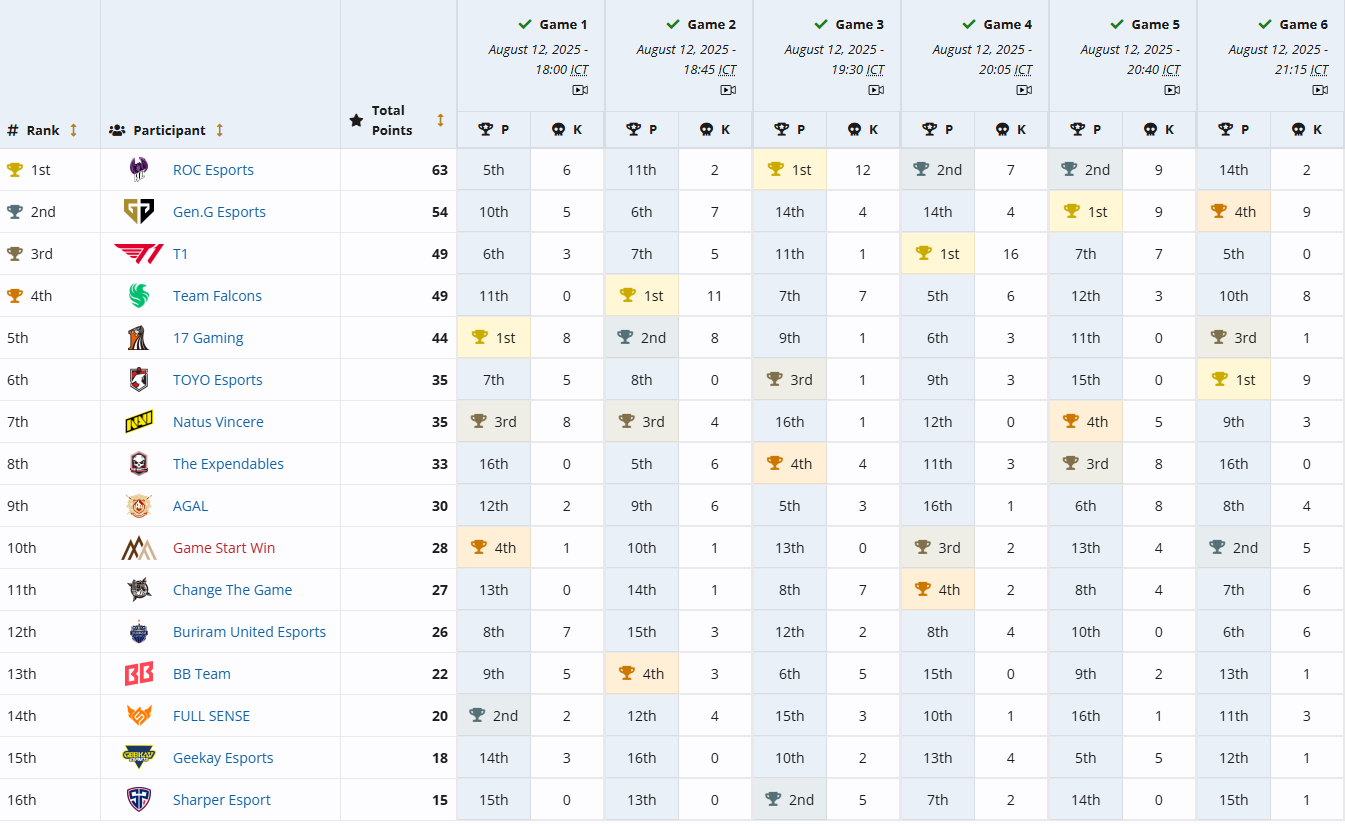Open the Game Start Win link
The image size is (1345, 824).
pos(224,548)
